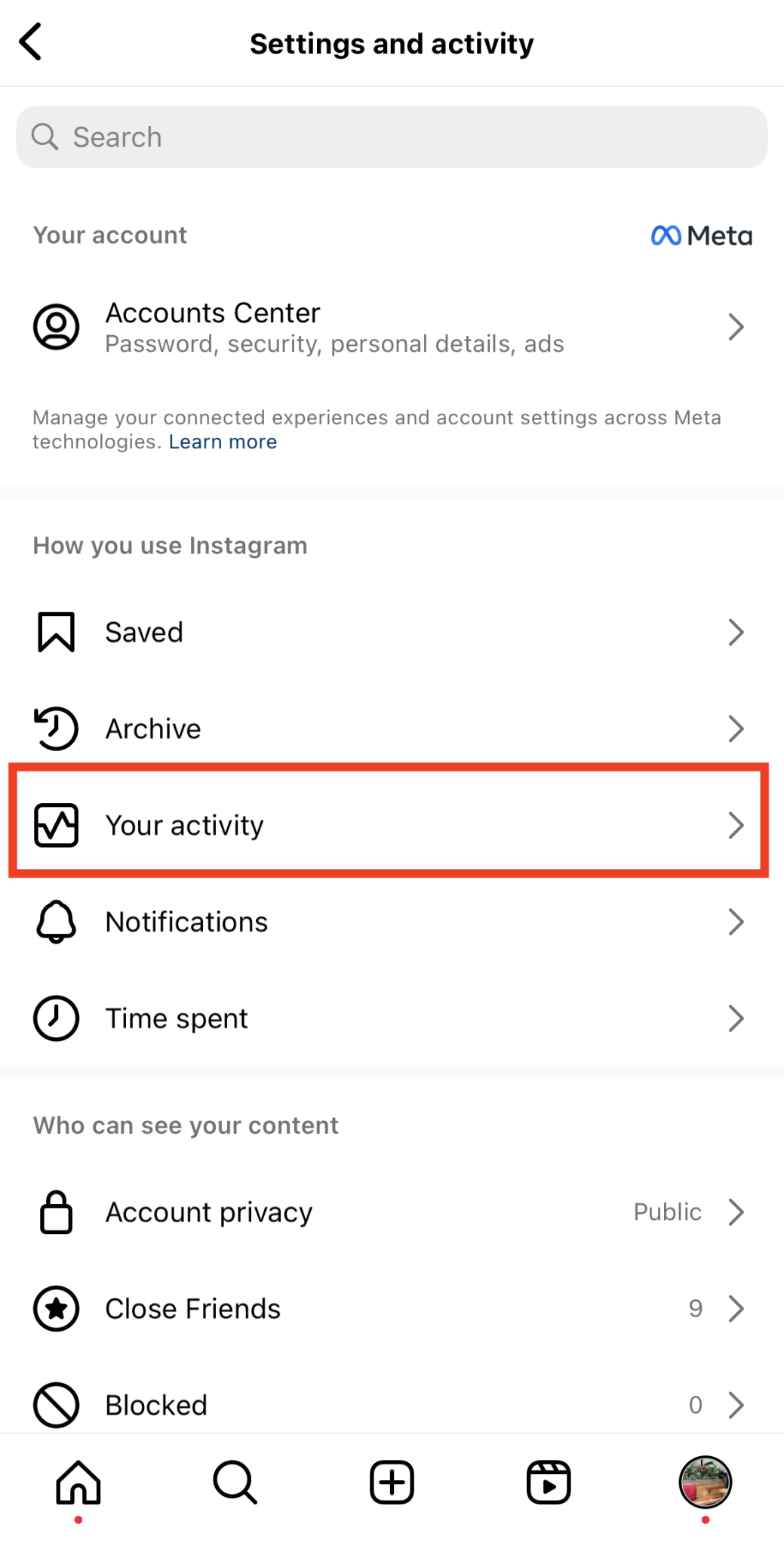Click the Your activity graph icon
Viewport: 784px width, 1546px height.
pyautogui.click(x=56, y=824)
